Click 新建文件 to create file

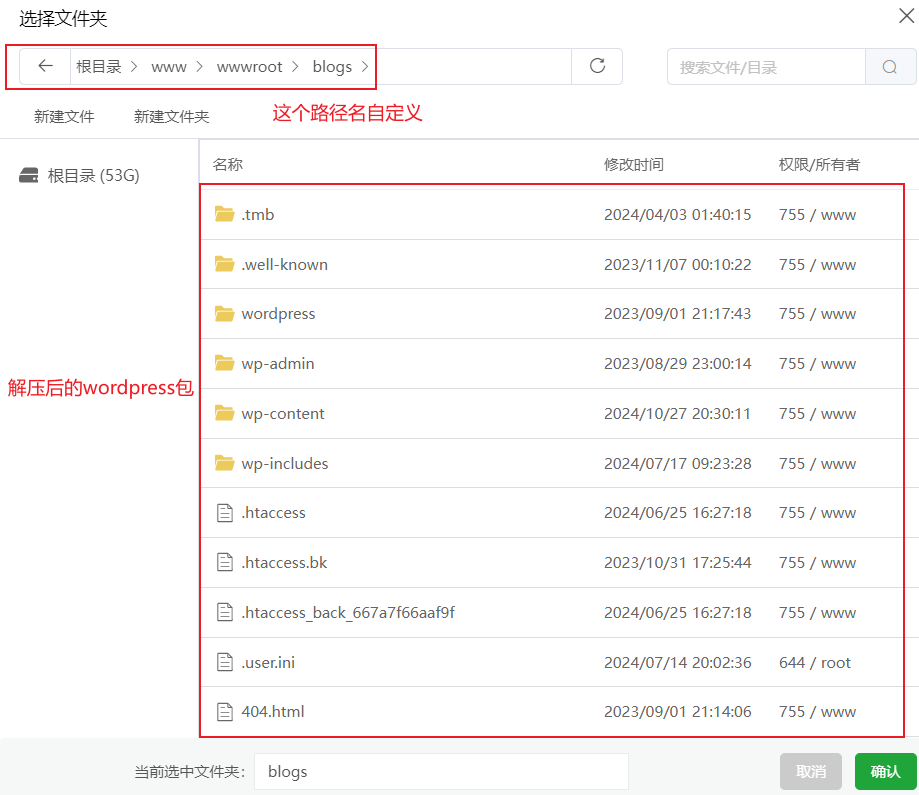(64, 117)
